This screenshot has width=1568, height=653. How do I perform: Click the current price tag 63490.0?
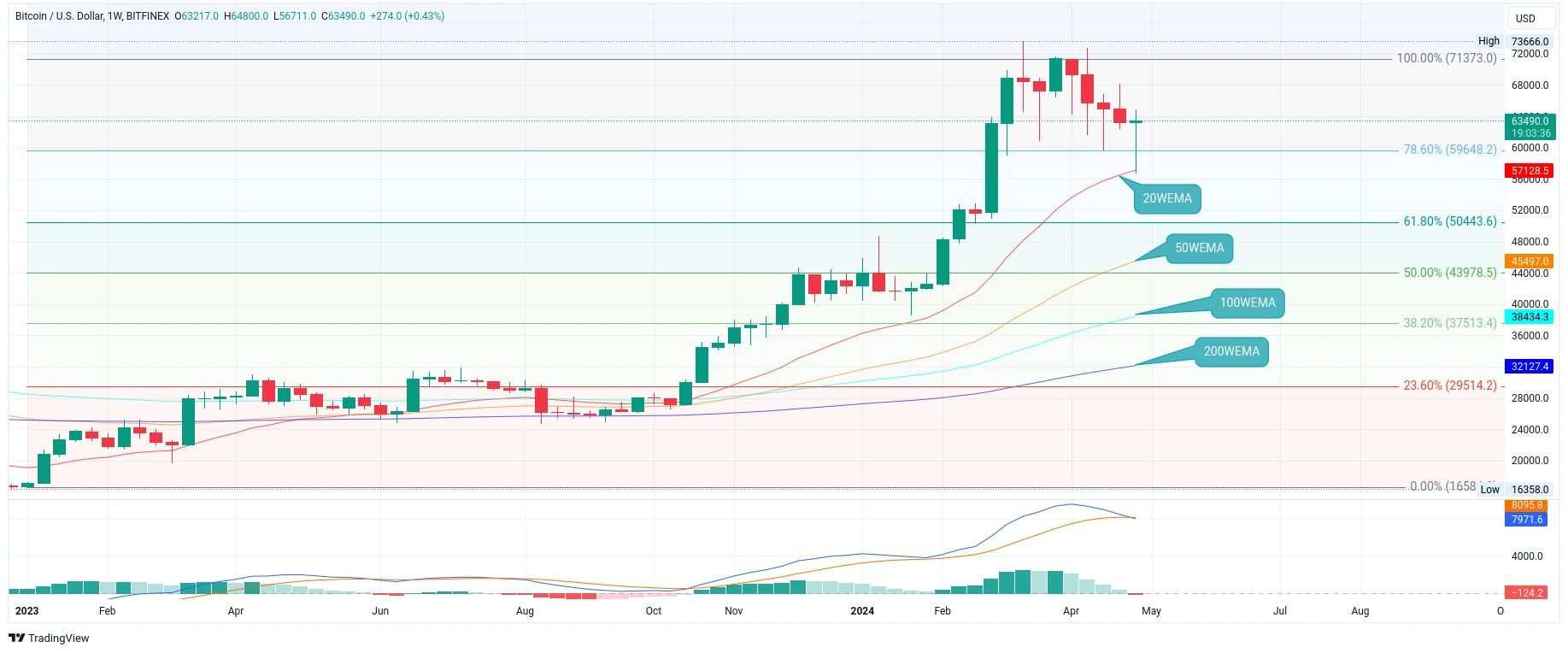point(1530,121)
